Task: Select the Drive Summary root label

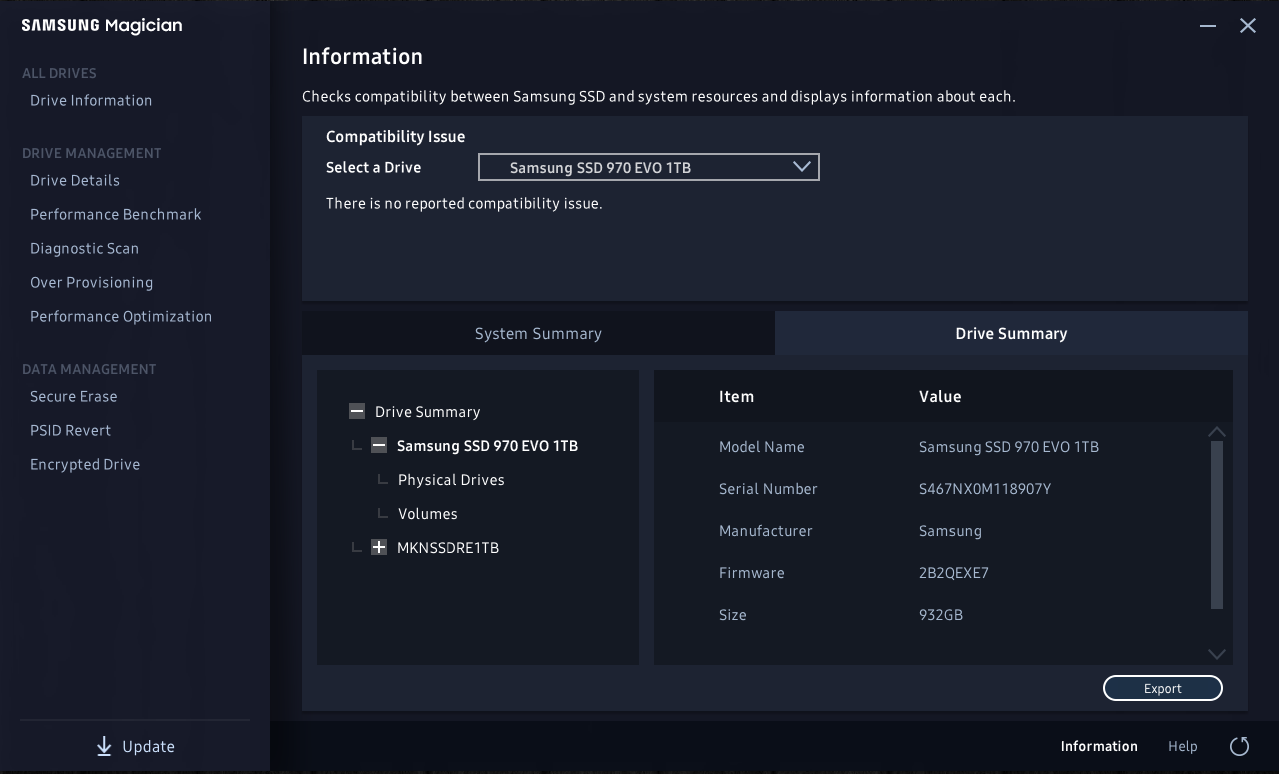Action: click(x=427, y=412)
